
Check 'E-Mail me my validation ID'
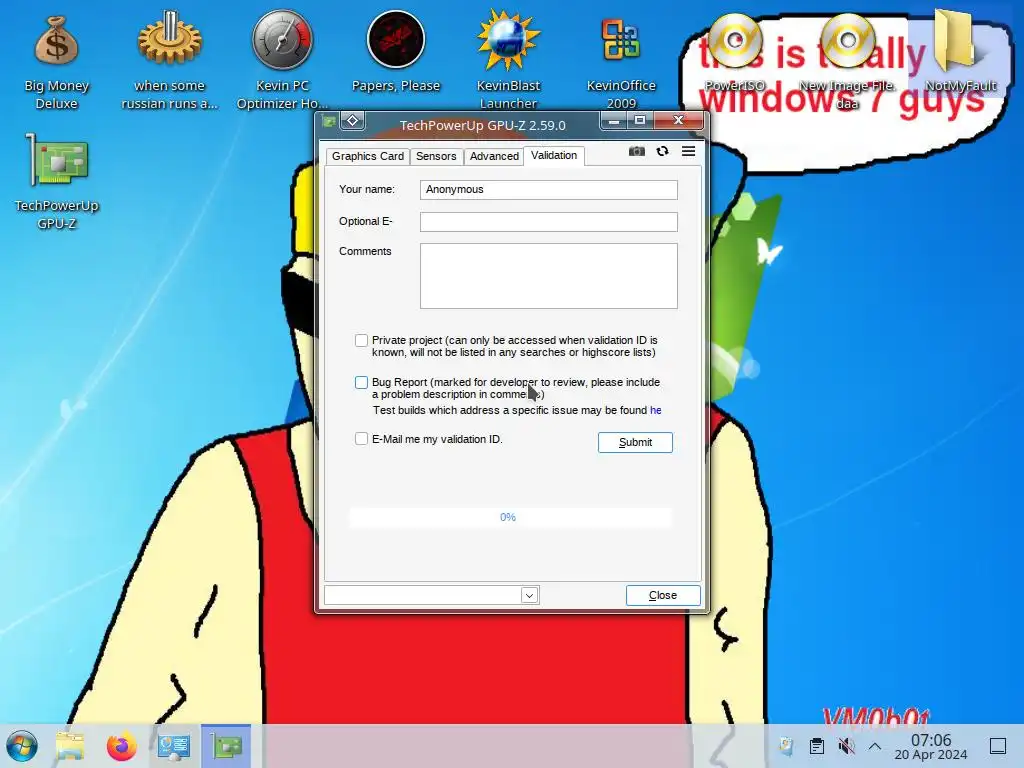coord(361,439)
